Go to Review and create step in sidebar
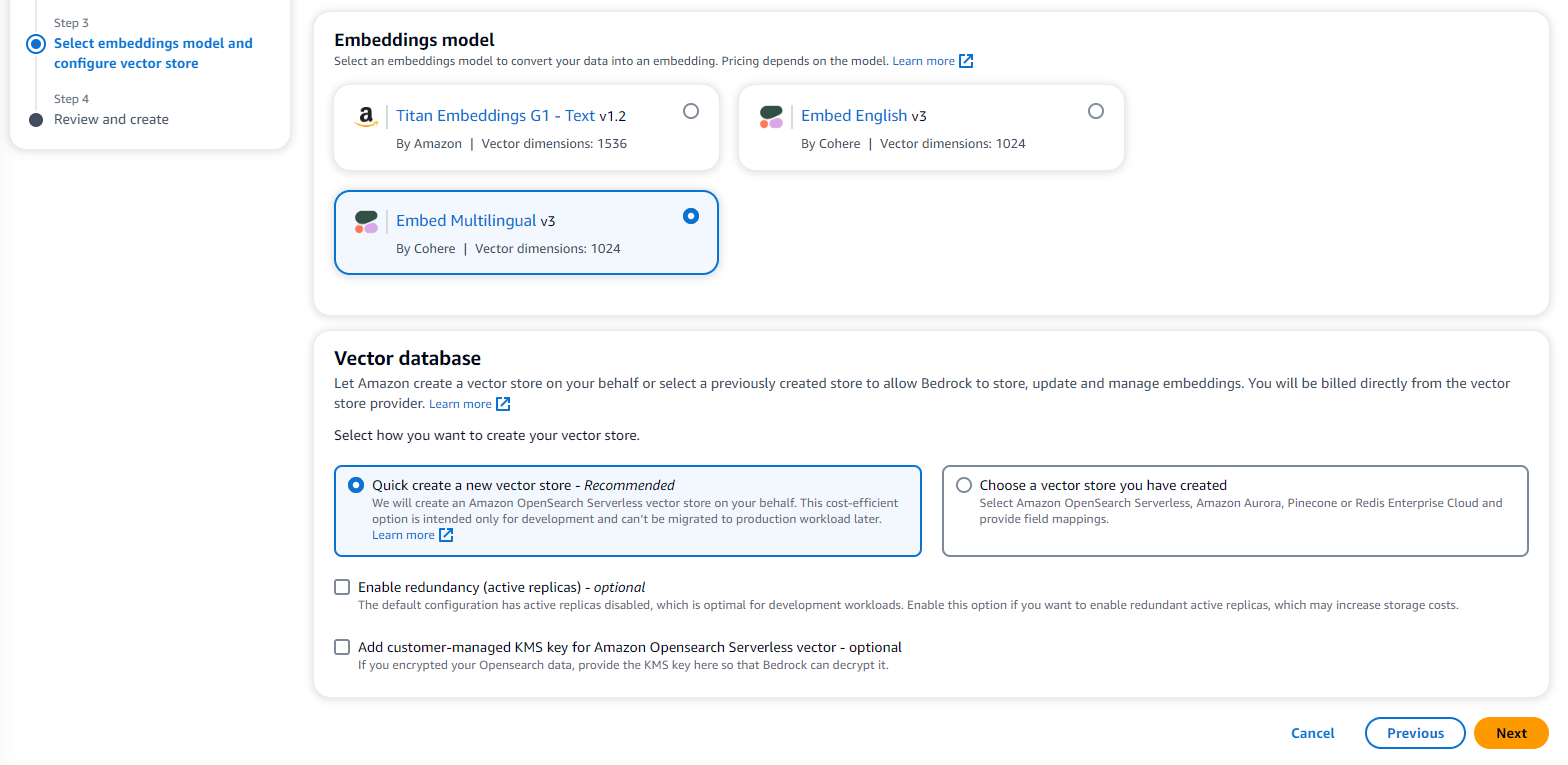This screenshot has height=765, width=1568. (x=111, y=119)
